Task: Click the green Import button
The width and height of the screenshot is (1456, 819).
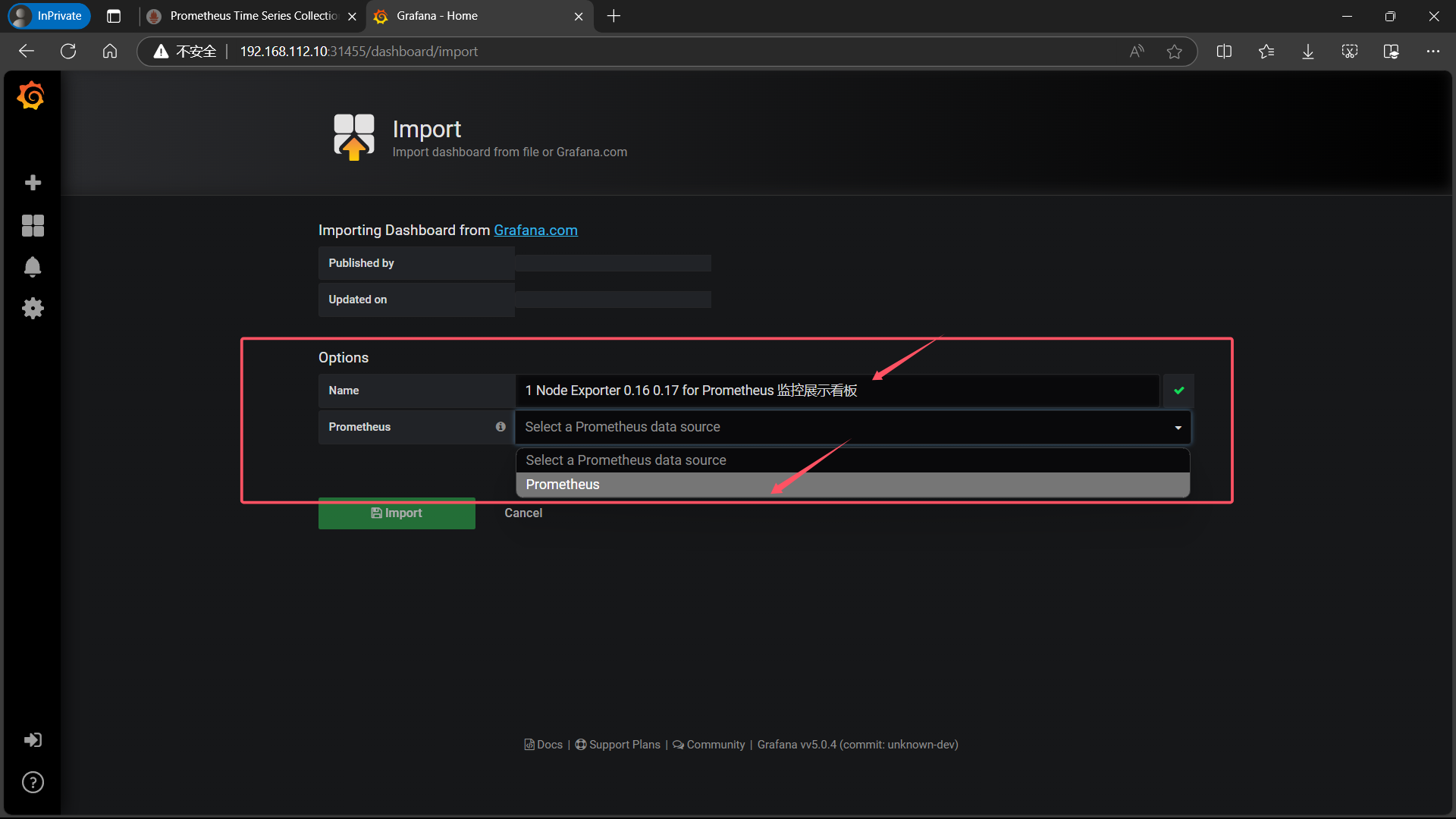Action: [x=397, y=513]
